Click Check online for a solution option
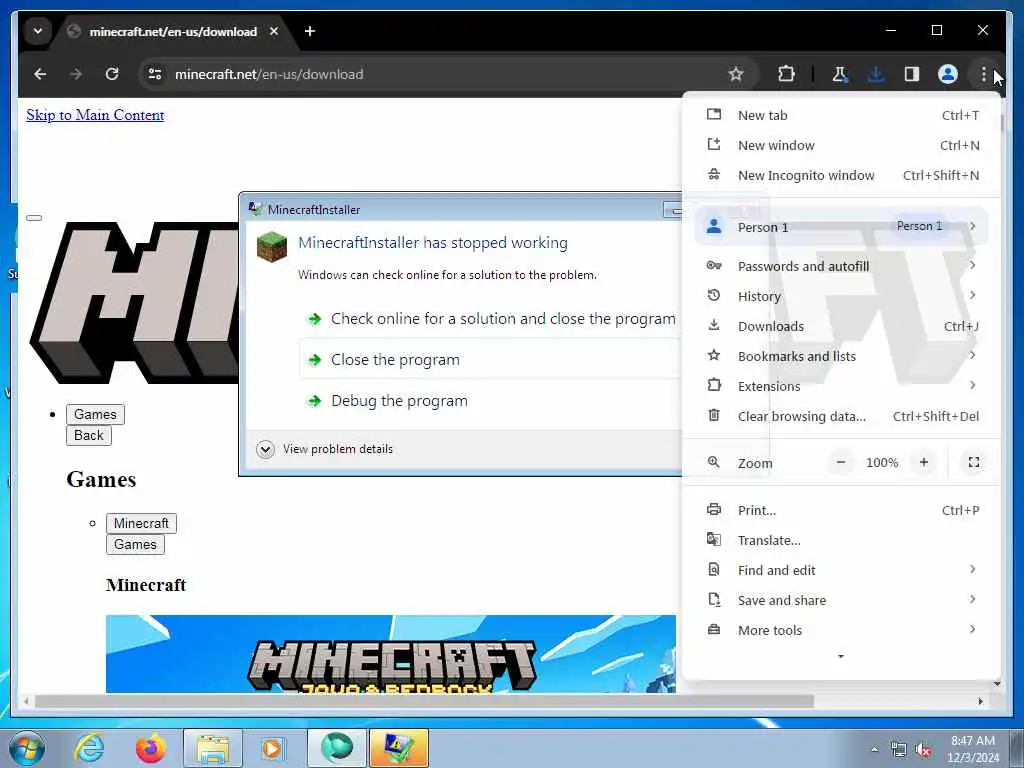The width and height of the screenshot is (1024, 768). pos(491,319)
